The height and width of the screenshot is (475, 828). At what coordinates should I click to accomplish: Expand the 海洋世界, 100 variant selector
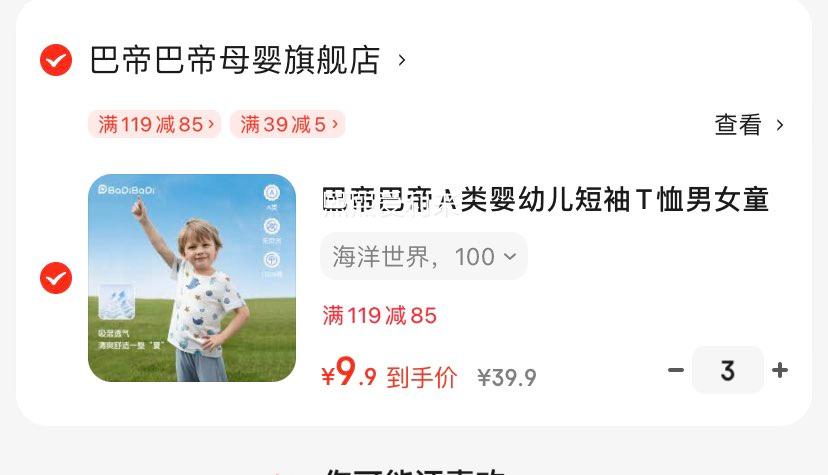point(424,256)
